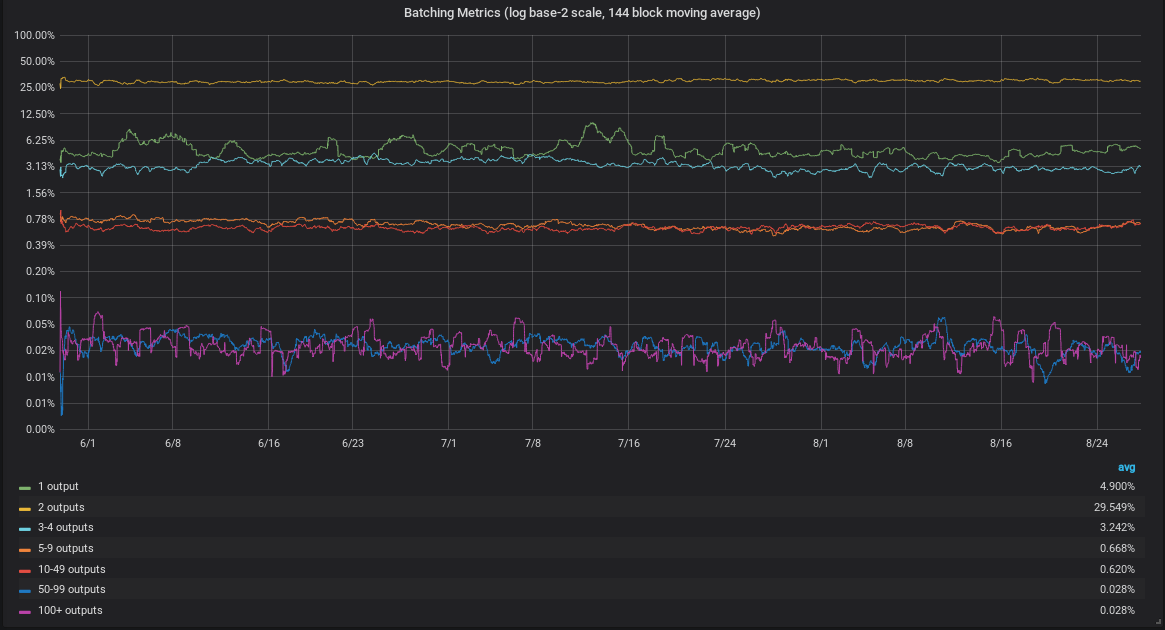1165x630 pixels.
Task: Click the magenta 100+ outputs color swatch
Action: (x=25, y=611)
